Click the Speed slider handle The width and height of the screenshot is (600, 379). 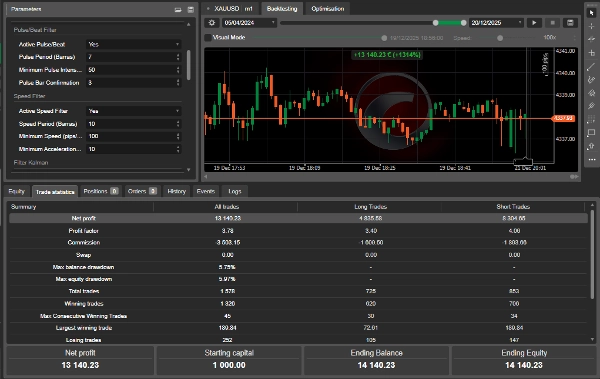click(x=500, y=38)
